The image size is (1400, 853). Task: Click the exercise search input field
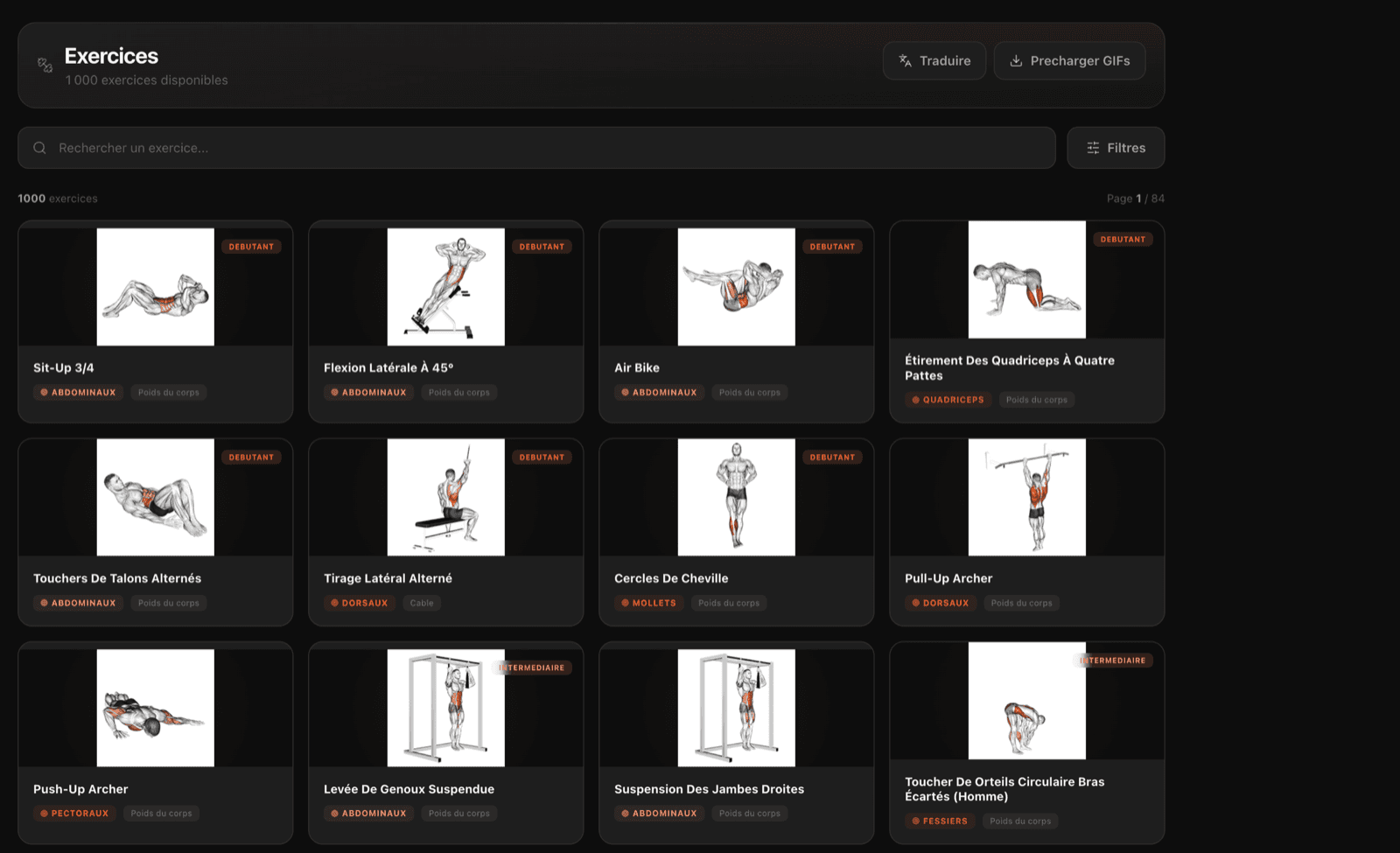[350, 147]
